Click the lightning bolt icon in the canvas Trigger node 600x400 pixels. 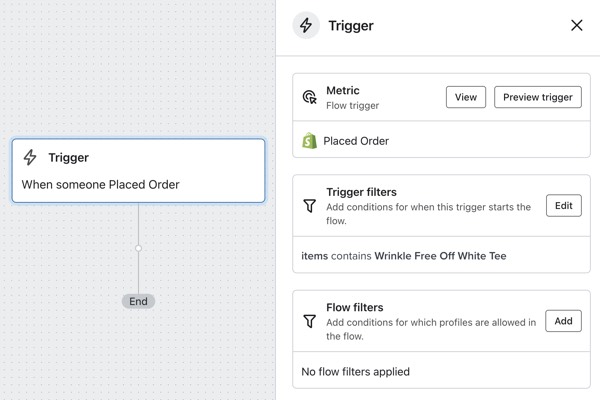[x=30, y=158]
